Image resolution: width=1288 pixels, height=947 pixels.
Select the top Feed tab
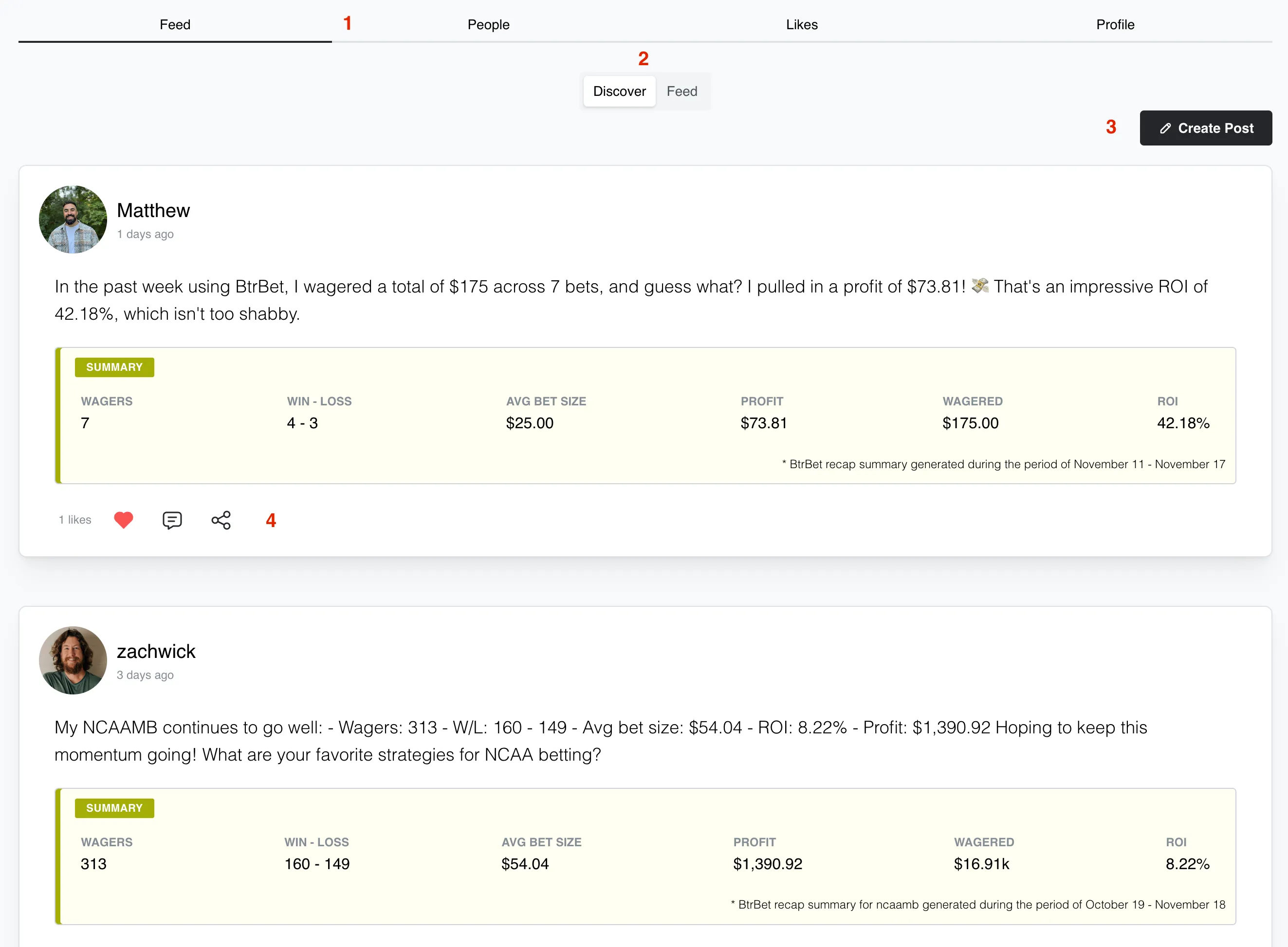pos(175,25)
